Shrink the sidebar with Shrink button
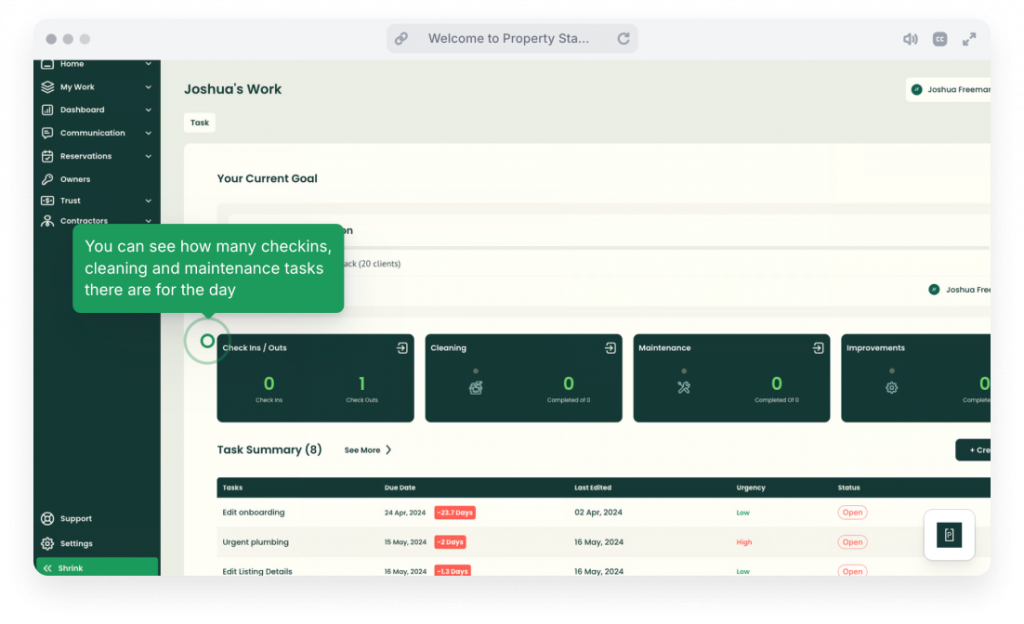 pos(96,568)
